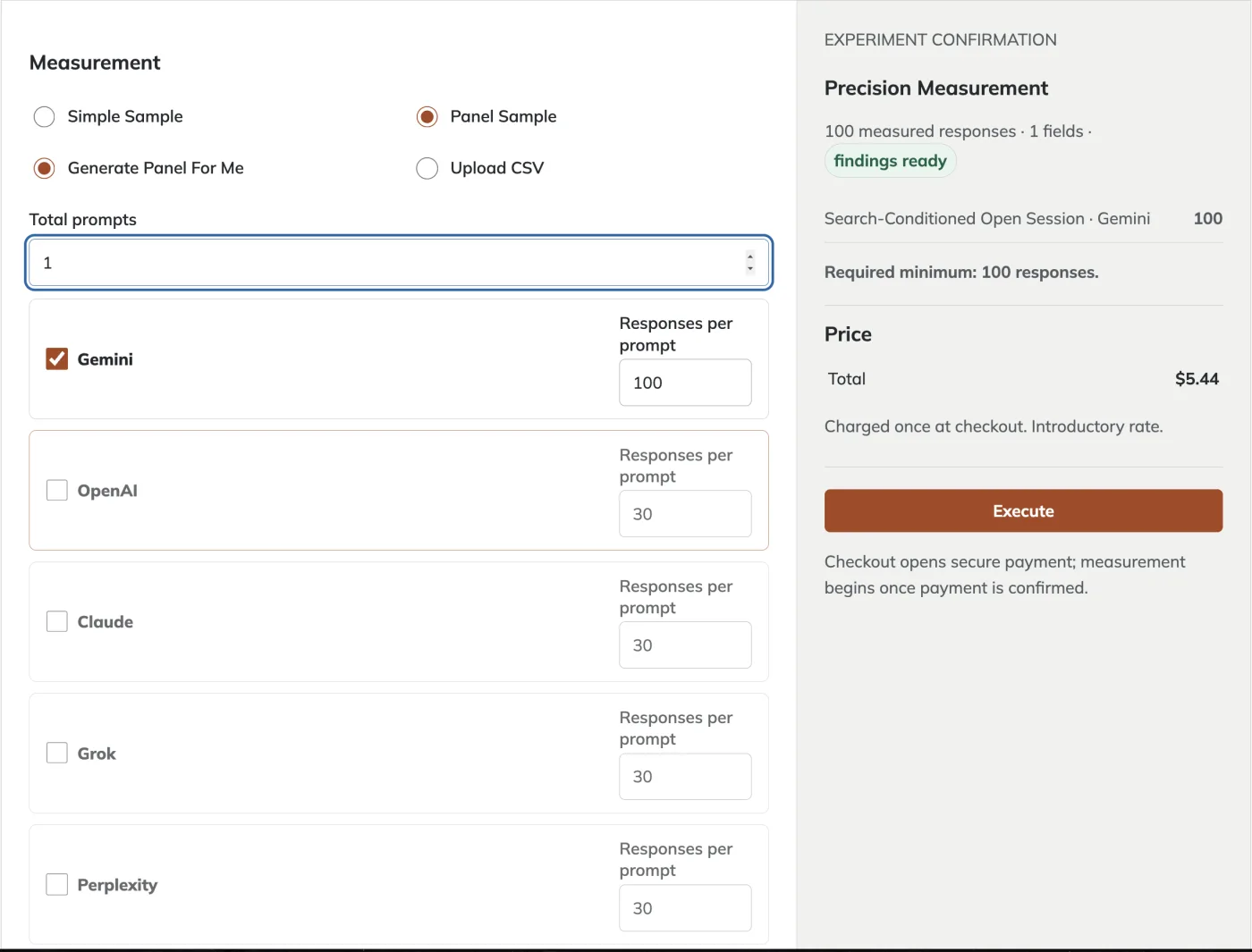Click the Measurement section heading
This screenshot has width=1252, height=952.
pos(95,63)
